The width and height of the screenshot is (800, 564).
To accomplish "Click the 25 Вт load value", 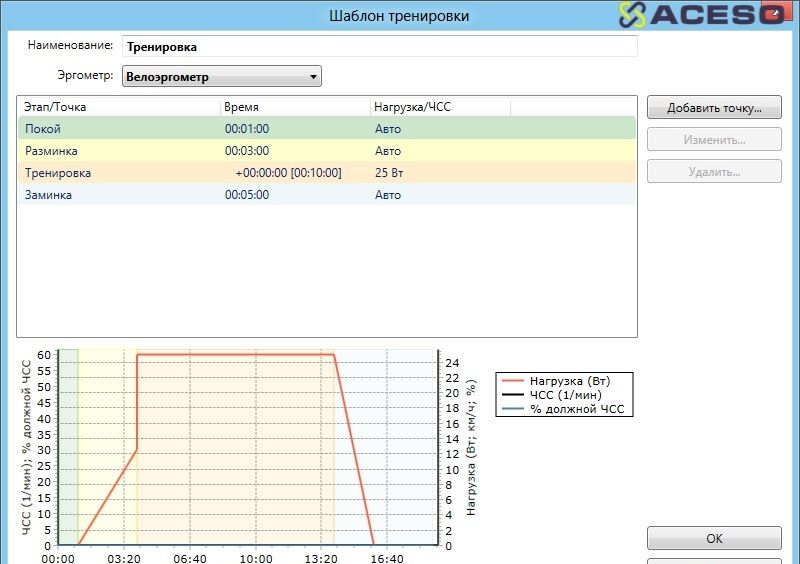I will 388,173.
